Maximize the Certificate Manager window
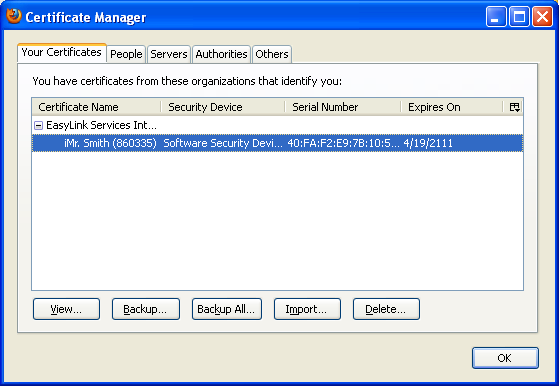This screenshot has height=386, width=559. point(519,16)
